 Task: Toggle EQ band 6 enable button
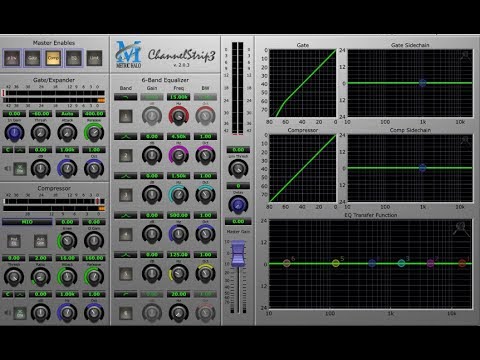126,313
